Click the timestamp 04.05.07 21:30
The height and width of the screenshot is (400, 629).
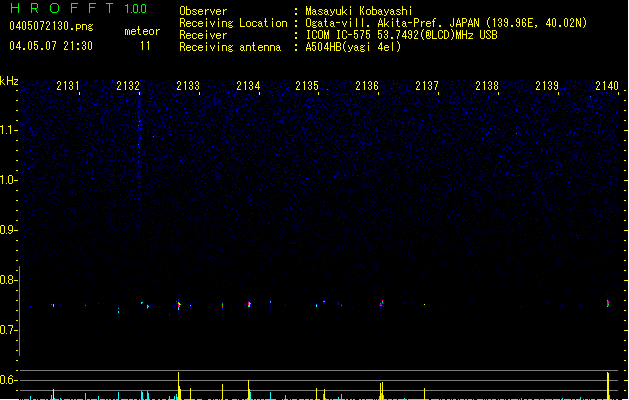point(51,46)
